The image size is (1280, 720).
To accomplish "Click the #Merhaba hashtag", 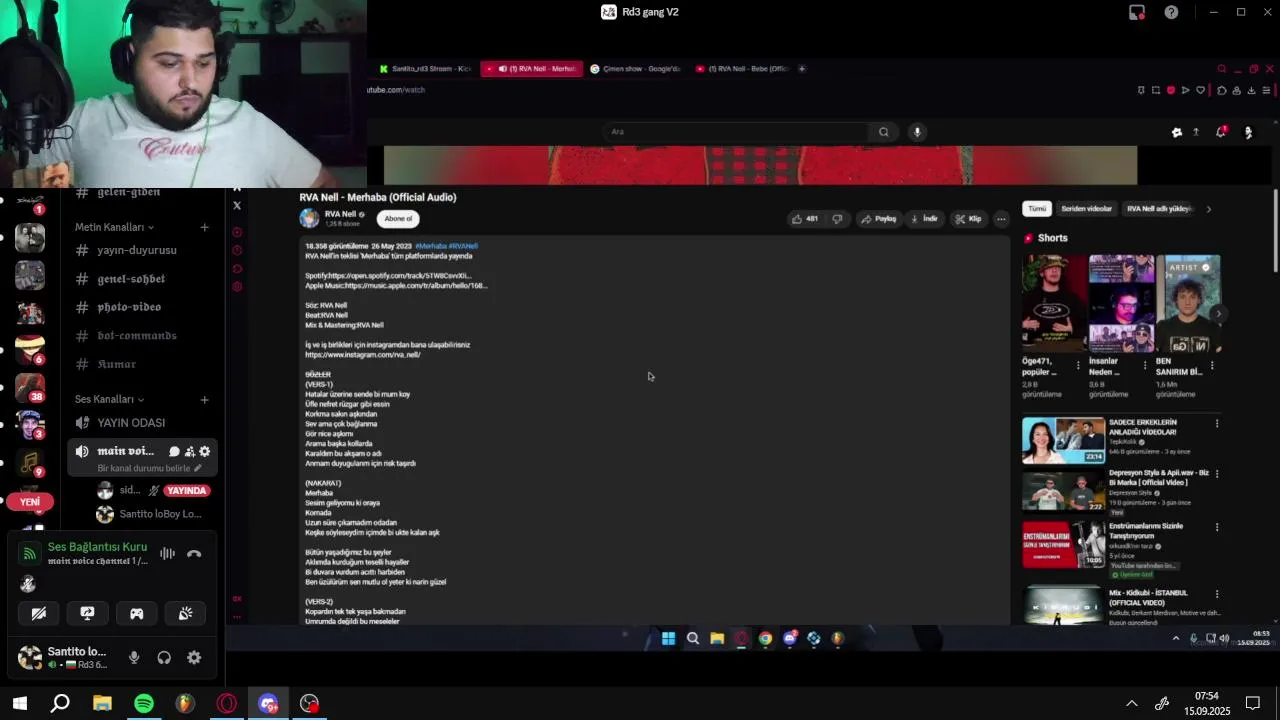I will point(431,246).
